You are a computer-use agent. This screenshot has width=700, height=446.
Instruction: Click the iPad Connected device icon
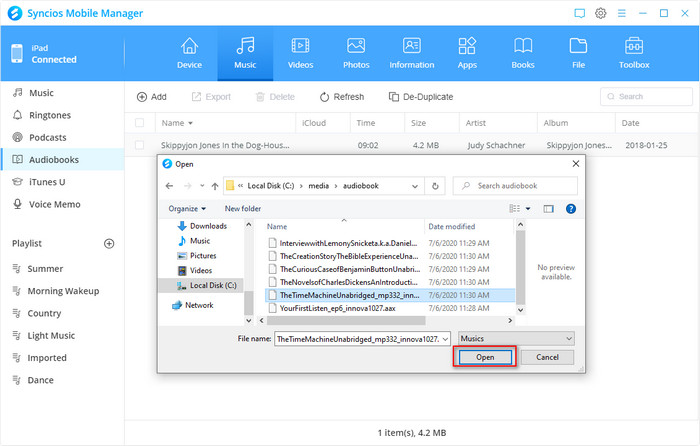(17, 54)
